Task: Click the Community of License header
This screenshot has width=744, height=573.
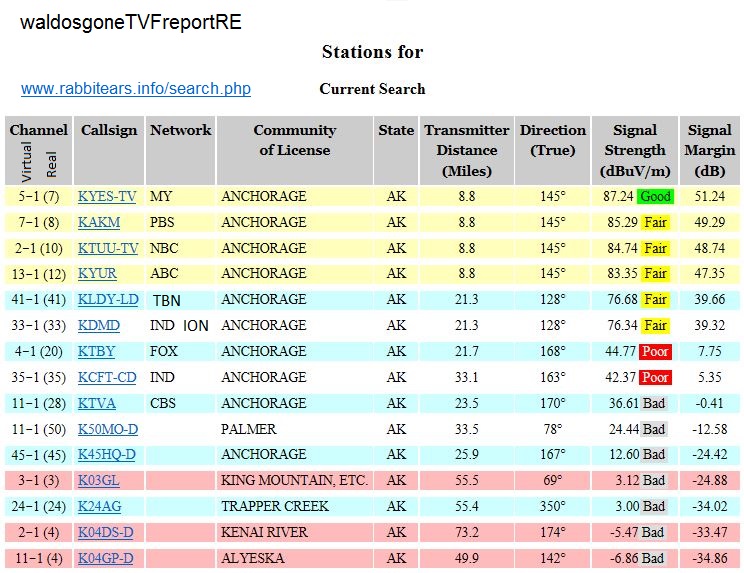Action: 294,140
